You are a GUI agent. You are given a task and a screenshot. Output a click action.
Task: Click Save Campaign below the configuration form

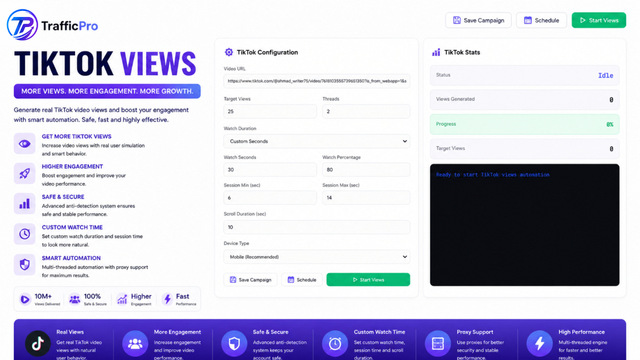point(250,280)
